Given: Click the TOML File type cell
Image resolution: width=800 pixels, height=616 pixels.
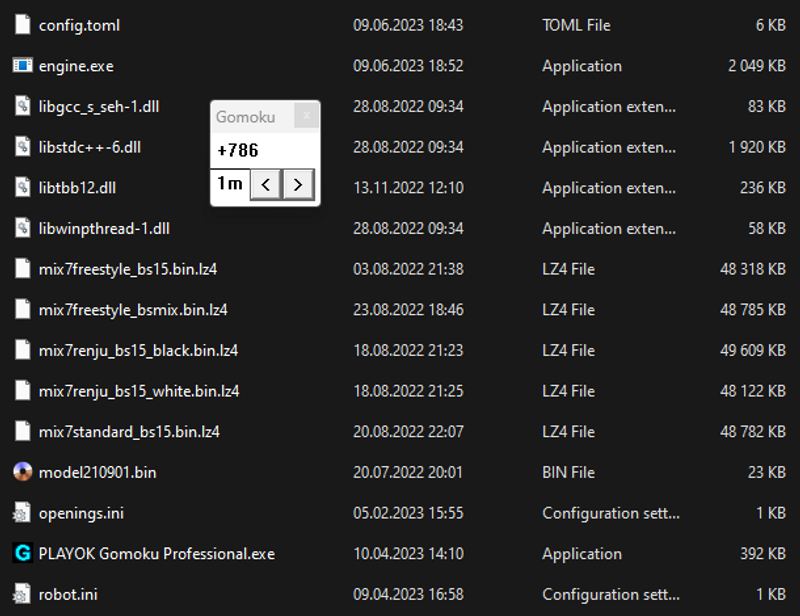Looking at the screenshot, I should pos(576,25).
